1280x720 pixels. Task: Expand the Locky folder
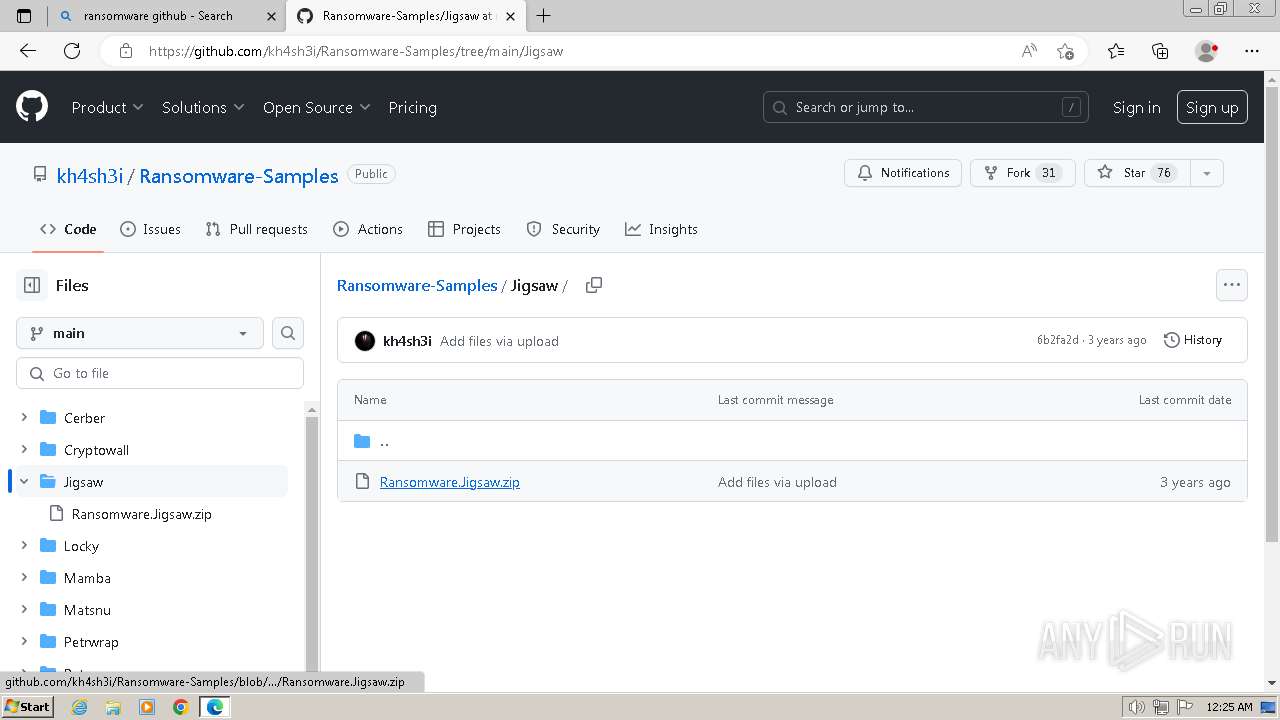pyautogui.click(x=24, y=546)
